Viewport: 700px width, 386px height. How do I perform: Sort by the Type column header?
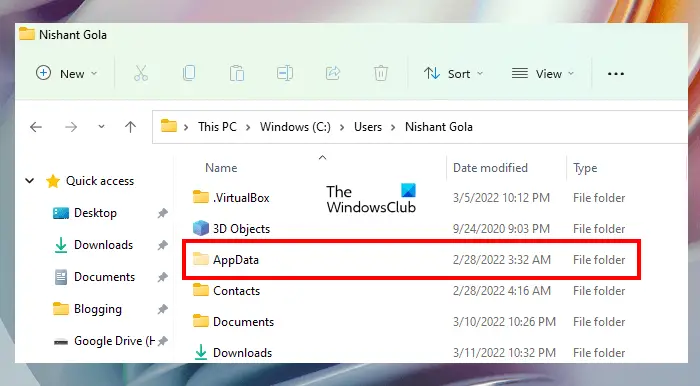(x=585, y=168)
